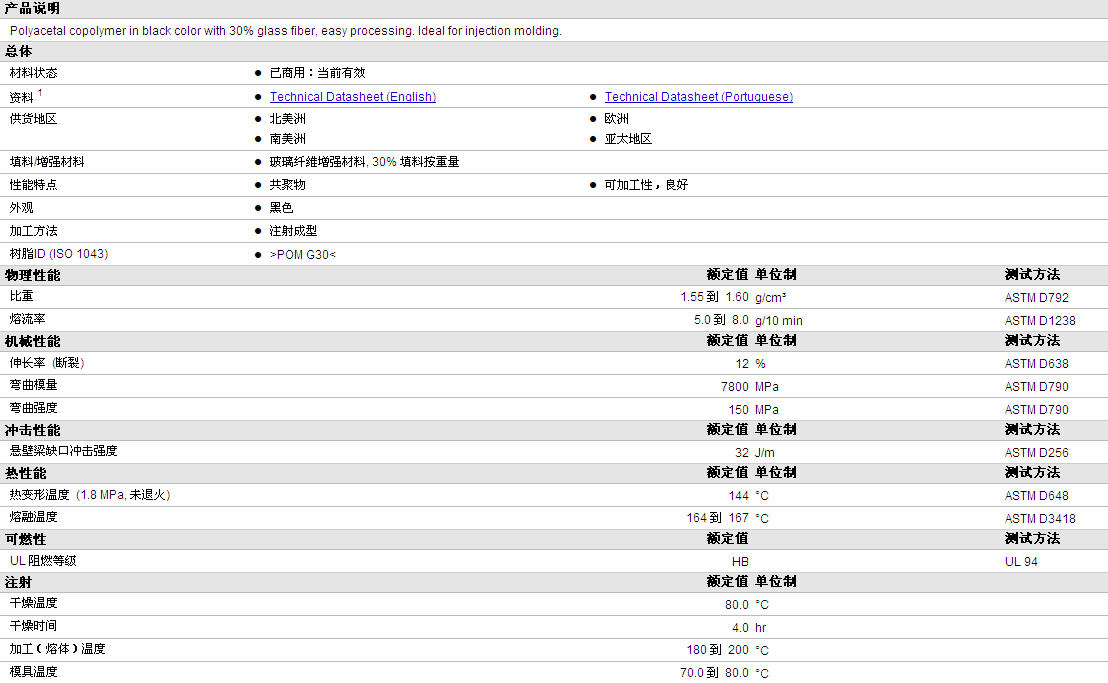This screenshot has height=683, width=1108.
Task: Click ASTM D638 in the 伸长率 row
Action: [1036, 364]
